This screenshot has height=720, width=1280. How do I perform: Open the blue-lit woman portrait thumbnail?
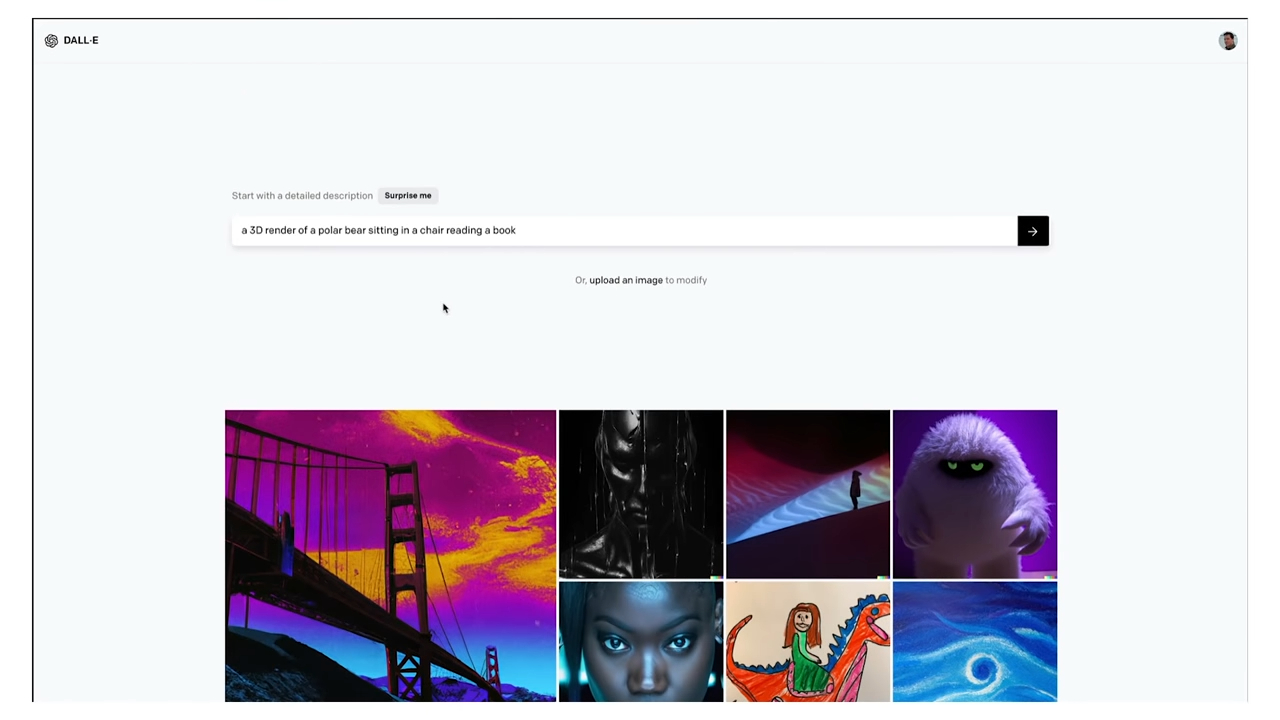[641, 642]
